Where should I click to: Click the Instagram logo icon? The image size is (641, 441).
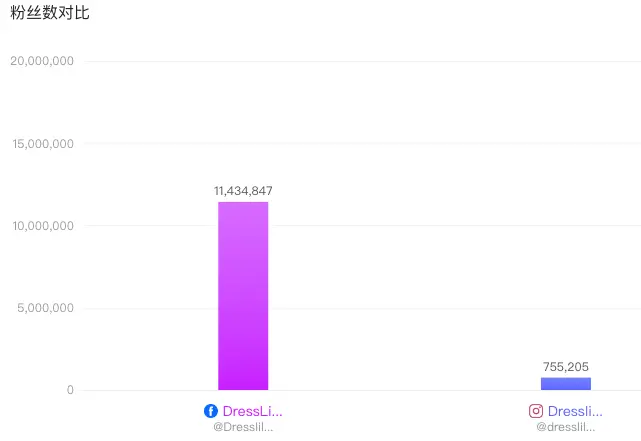click(536, 411)
